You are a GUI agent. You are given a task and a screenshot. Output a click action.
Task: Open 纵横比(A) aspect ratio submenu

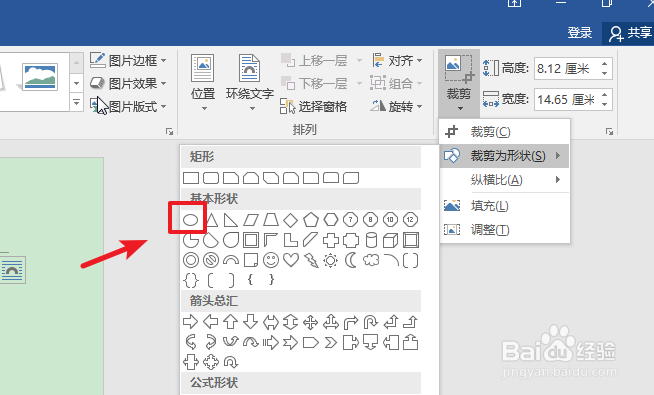(505, 180)
